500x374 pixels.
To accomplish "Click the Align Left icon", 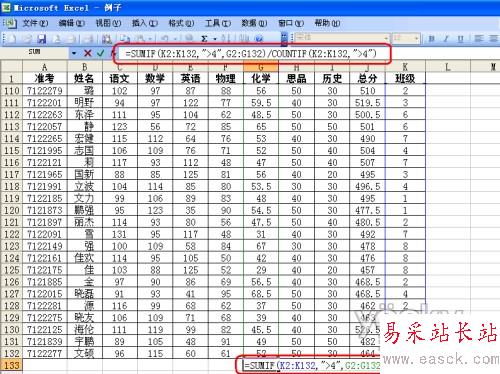I will (x=479, y=39).
